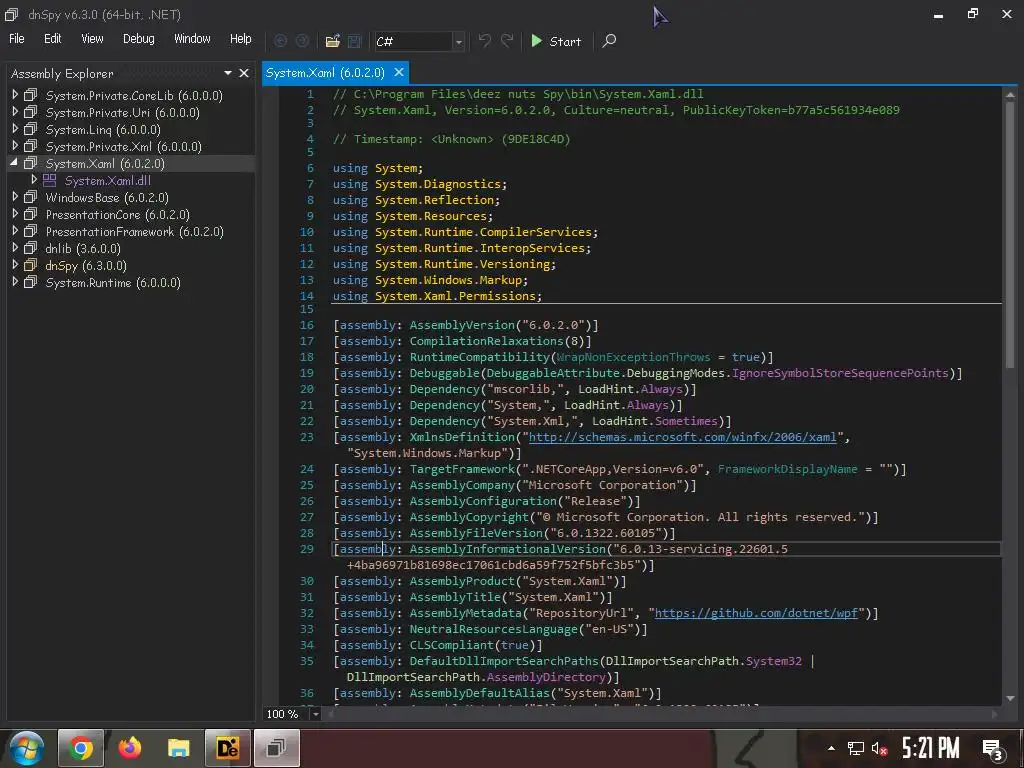This screenshot has width=1024, height=768.
Task: Click the muted volume tray icon
Action: click(879, 748)
